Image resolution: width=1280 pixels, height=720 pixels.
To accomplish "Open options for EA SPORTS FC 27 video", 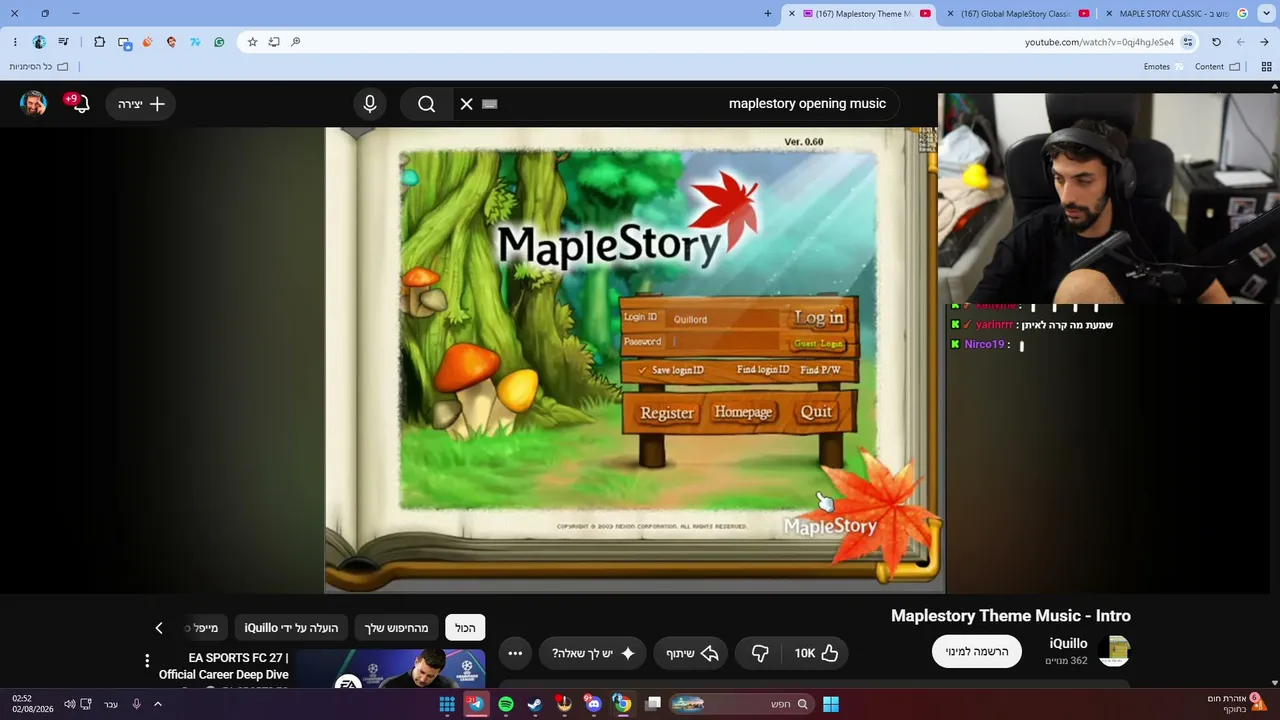I will click(x=147, y=661).
